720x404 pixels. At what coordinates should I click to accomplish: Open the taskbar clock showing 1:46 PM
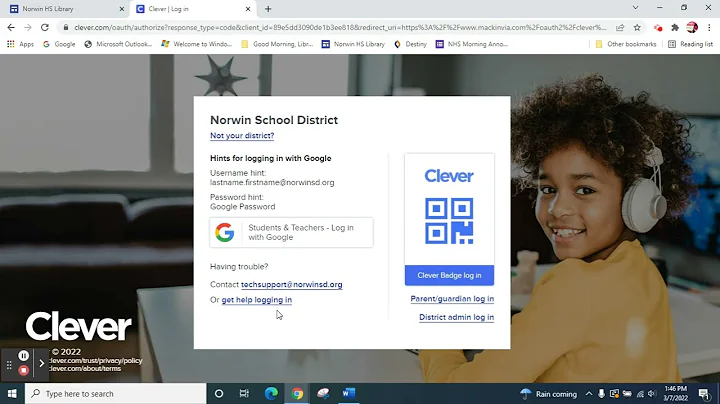[x=675, y=394]
